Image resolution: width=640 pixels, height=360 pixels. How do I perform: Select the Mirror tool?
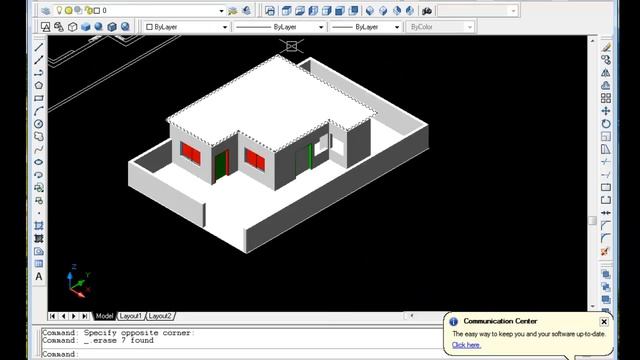(x=606, y=73)
